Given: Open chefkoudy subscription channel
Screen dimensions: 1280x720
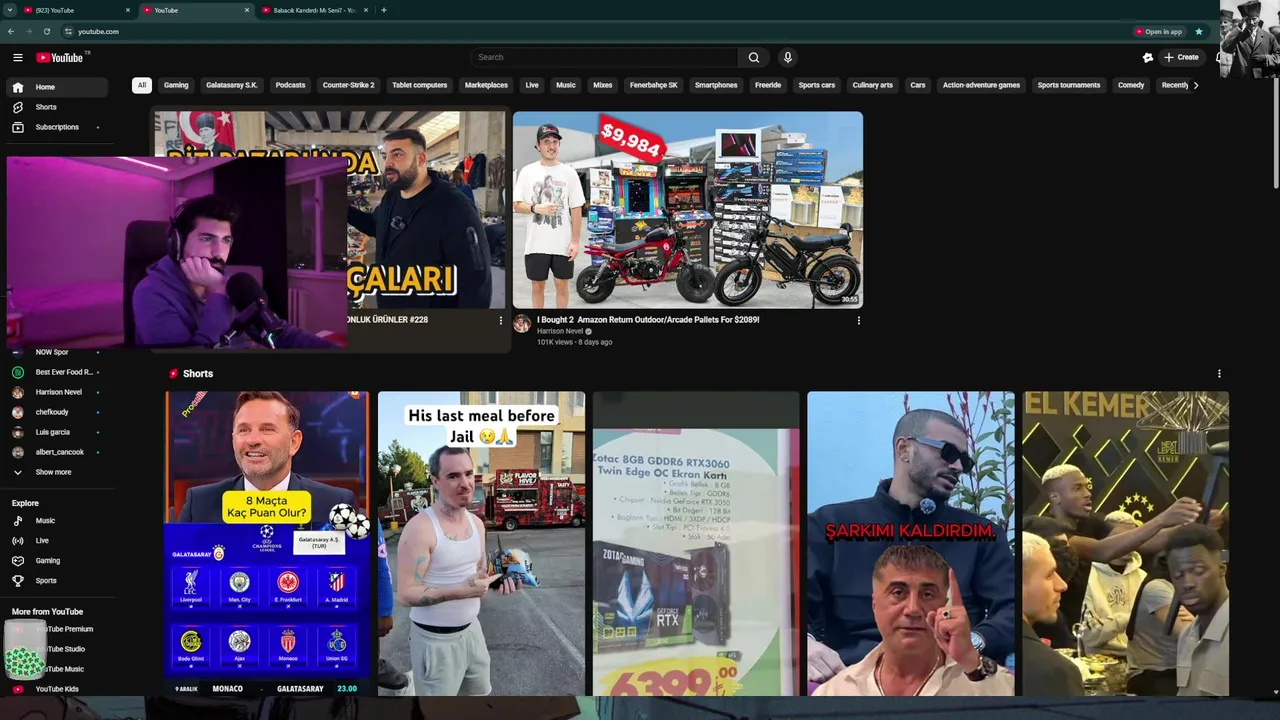Looking at the screenshot, I should [x=57, y=412].
